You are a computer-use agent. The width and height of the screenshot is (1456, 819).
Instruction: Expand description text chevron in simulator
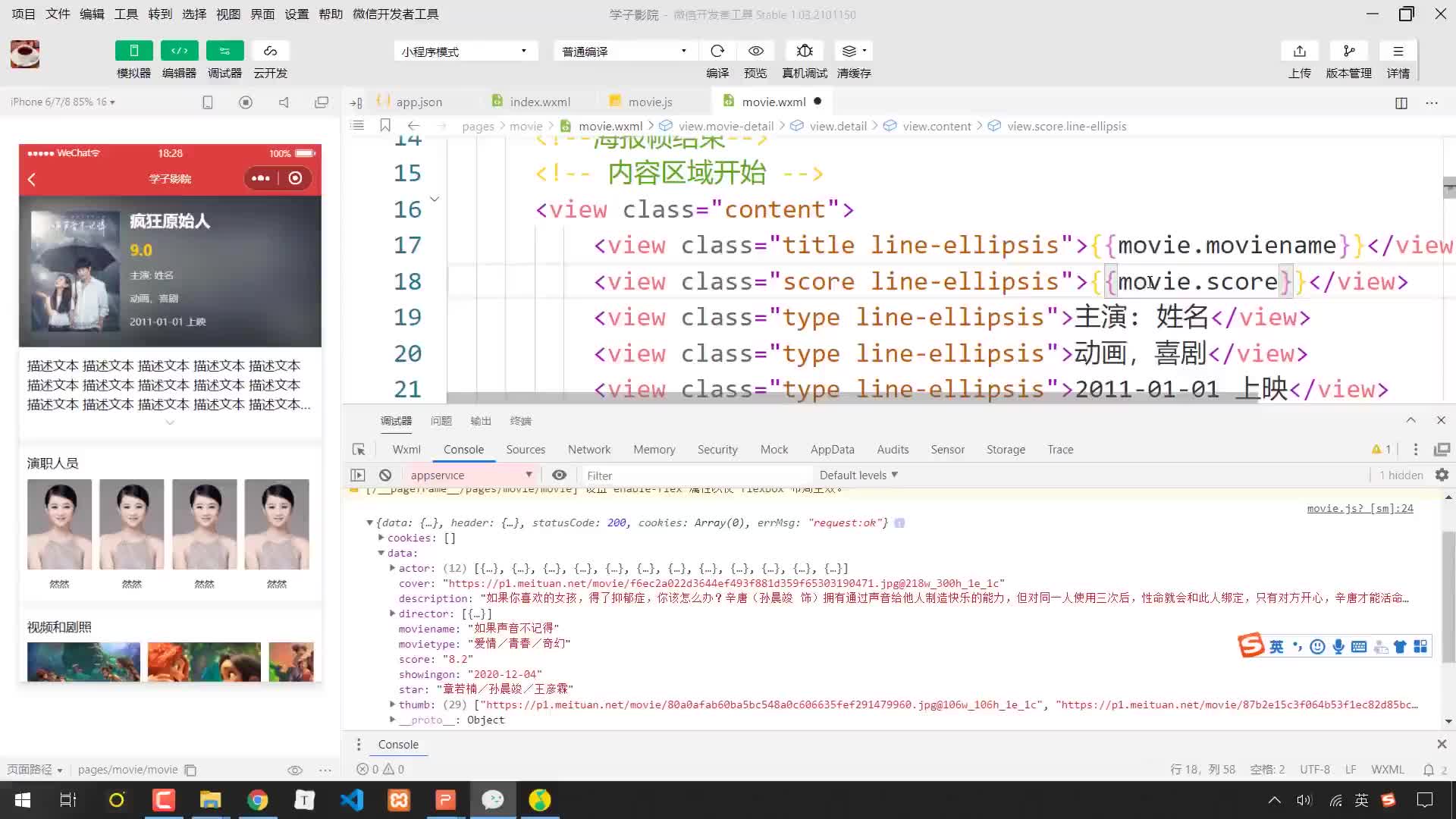point(170,422)
